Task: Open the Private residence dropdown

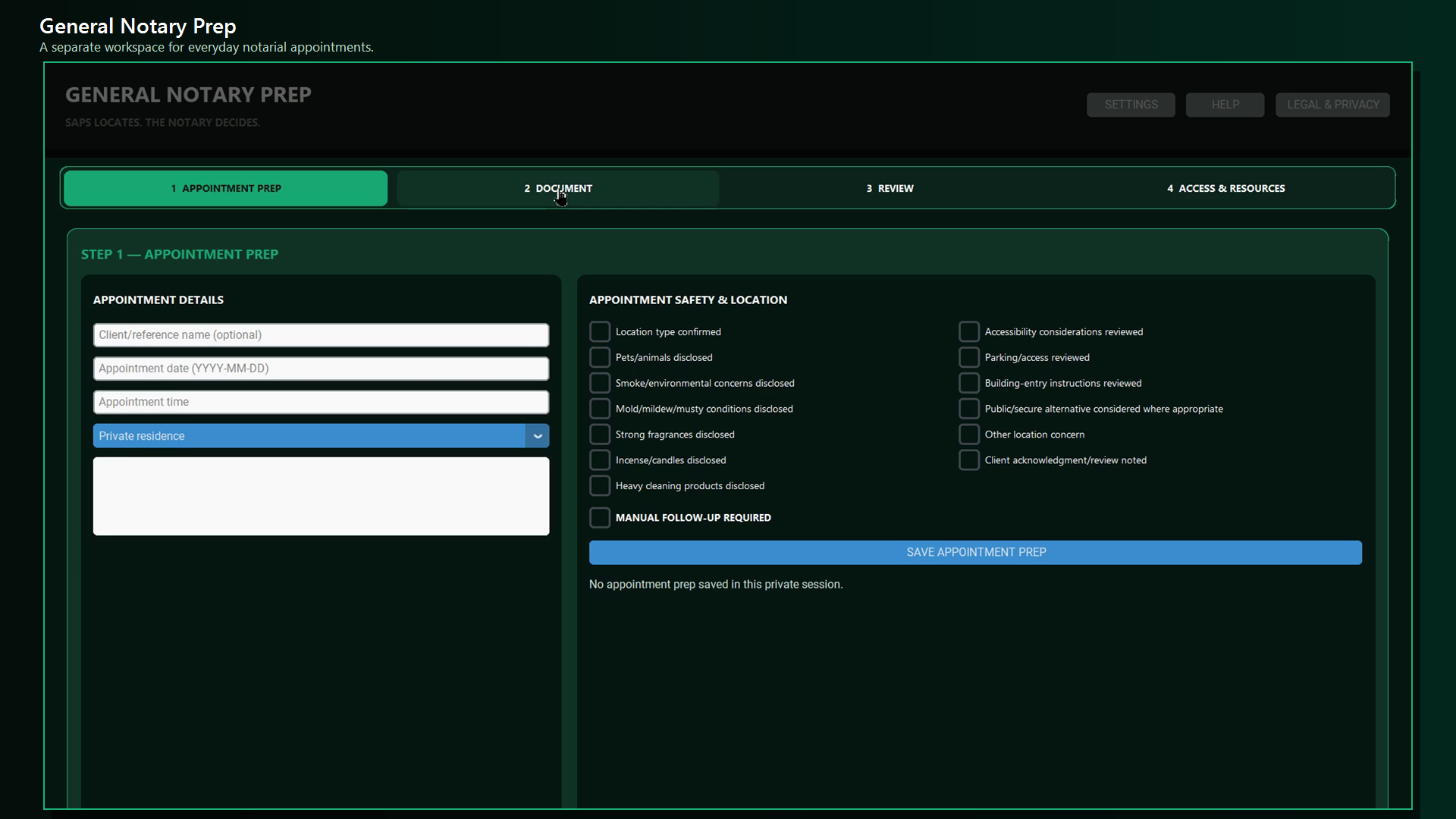Action: [321, 436]
